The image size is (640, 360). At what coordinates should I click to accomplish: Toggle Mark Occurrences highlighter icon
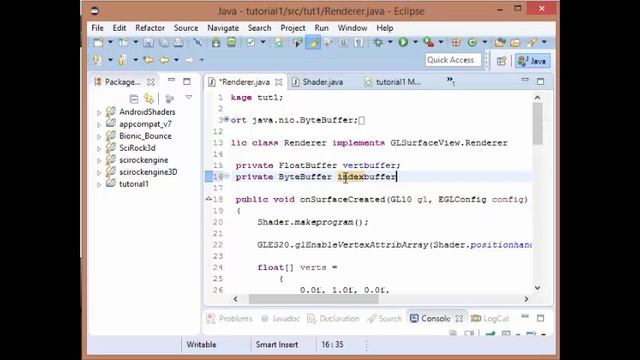point(313,42)
